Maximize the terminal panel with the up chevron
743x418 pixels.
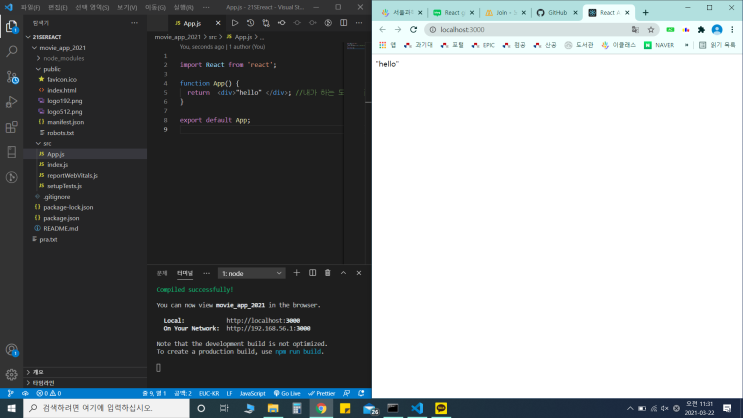point(343,273)
